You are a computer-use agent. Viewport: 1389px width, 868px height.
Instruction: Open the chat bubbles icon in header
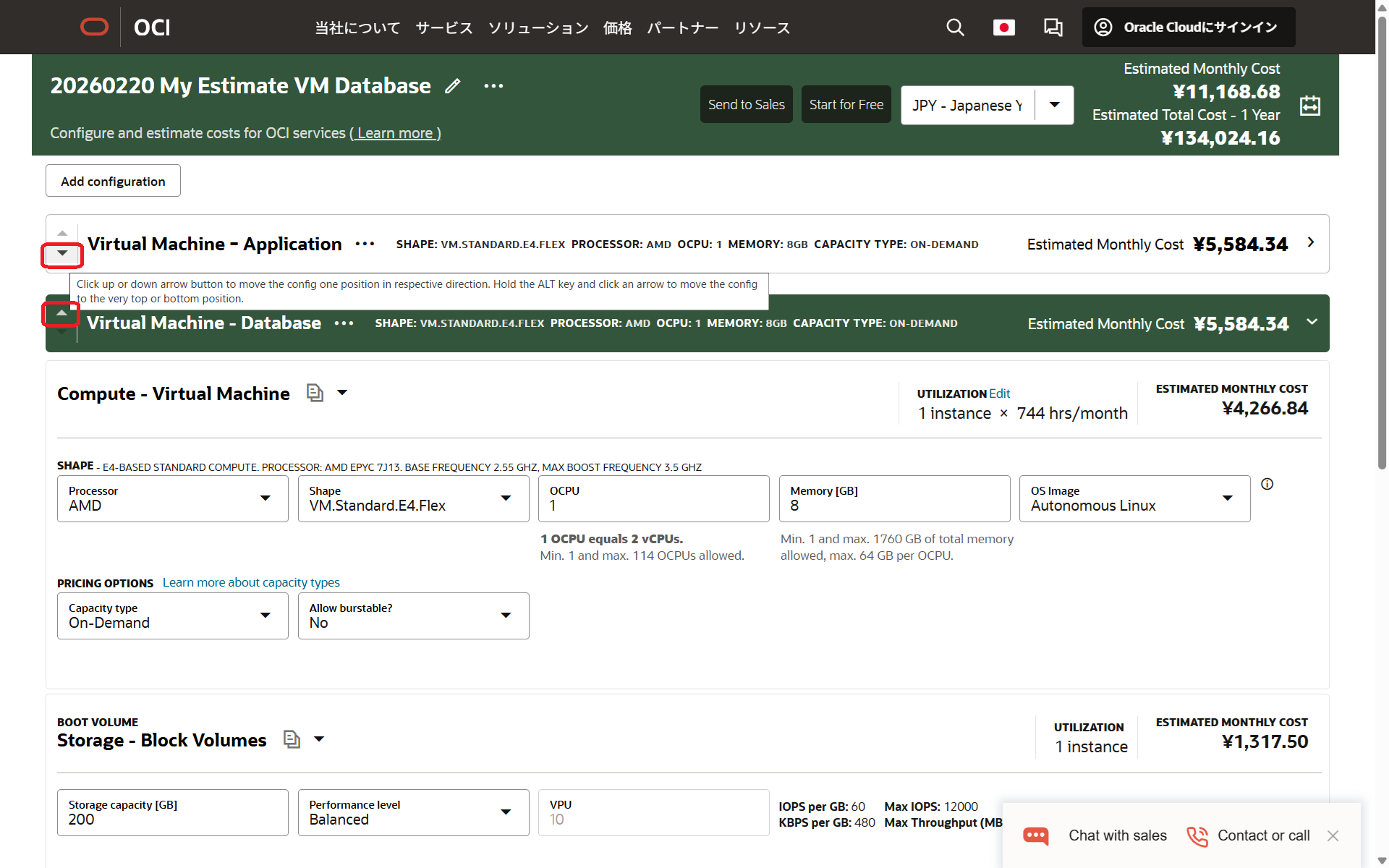[1053, 27]
